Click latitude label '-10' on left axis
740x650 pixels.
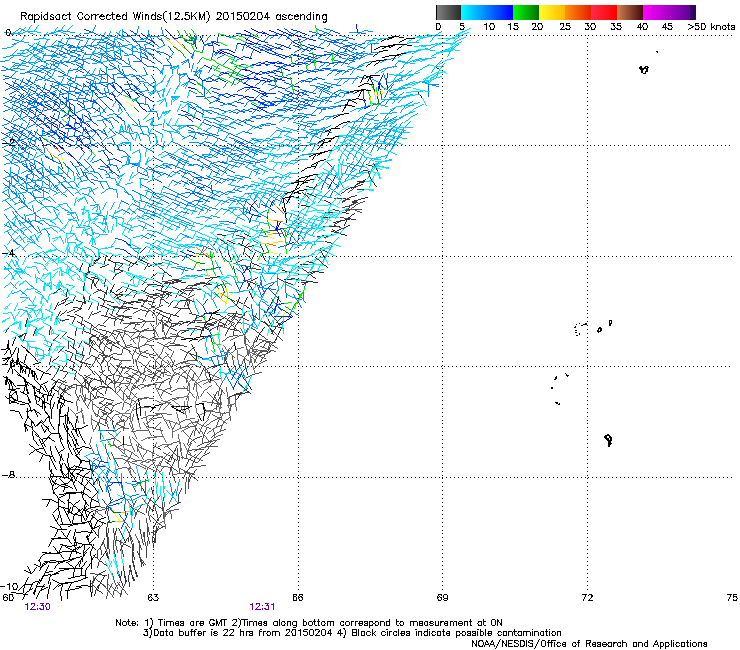click(x=9, y=586)
